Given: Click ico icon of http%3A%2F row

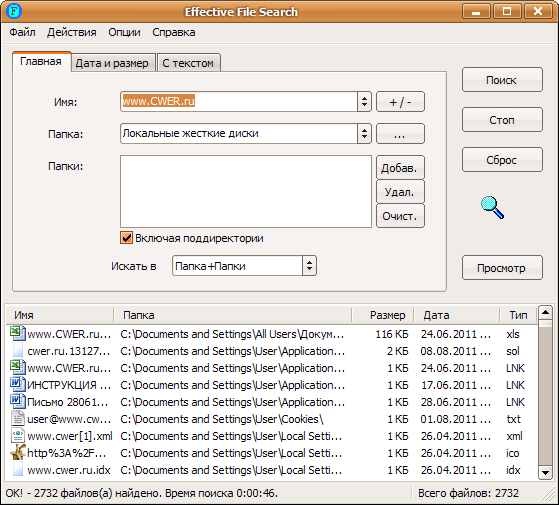Looking at the screenshot, I should (x=17, y=452).
